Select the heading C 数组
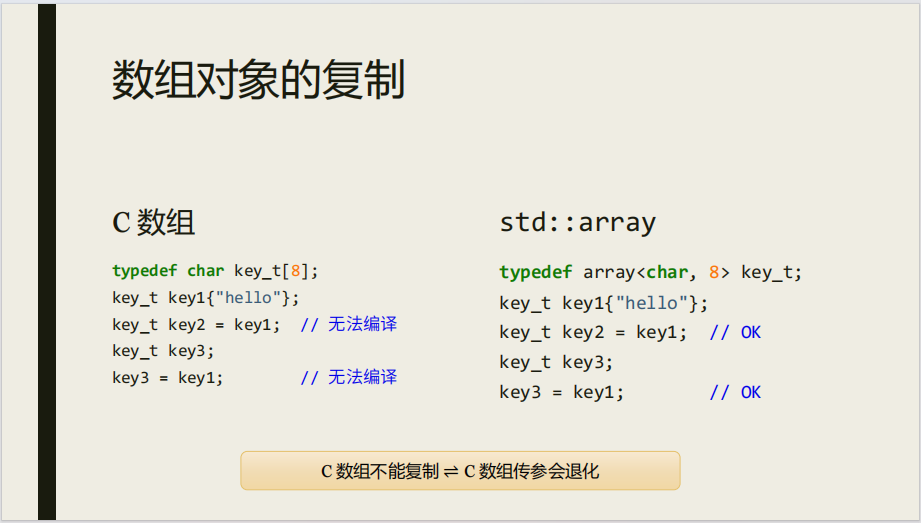 coord(153,222)
